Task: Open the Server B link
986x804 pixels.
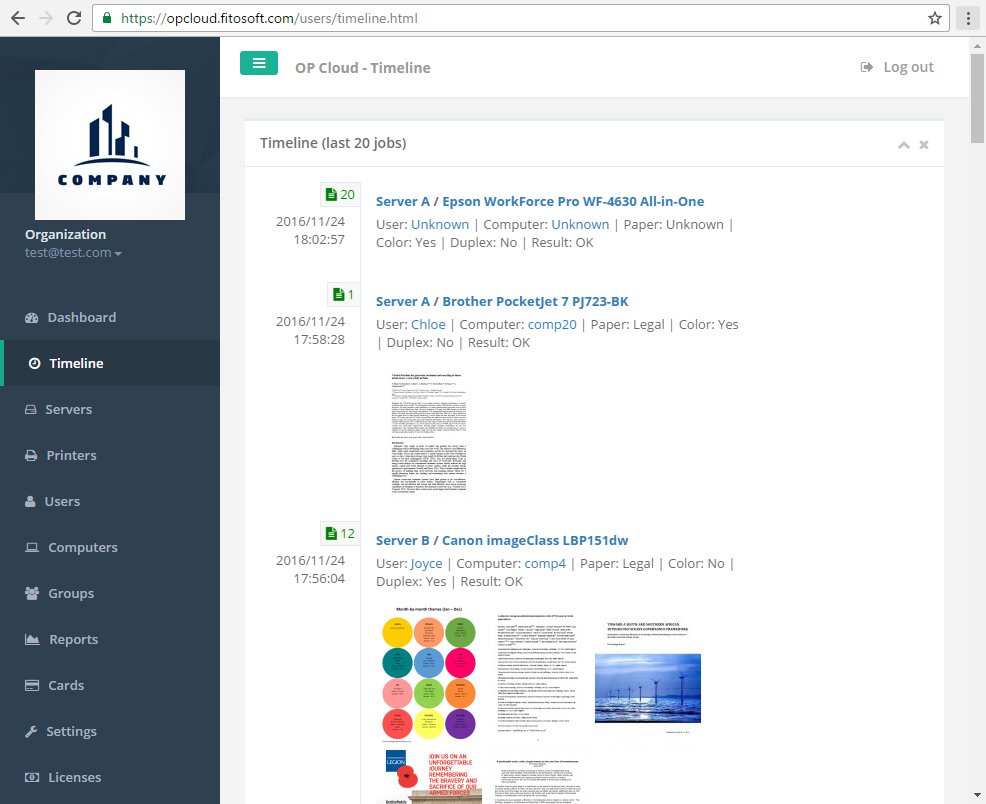Action: coord(402,541)
